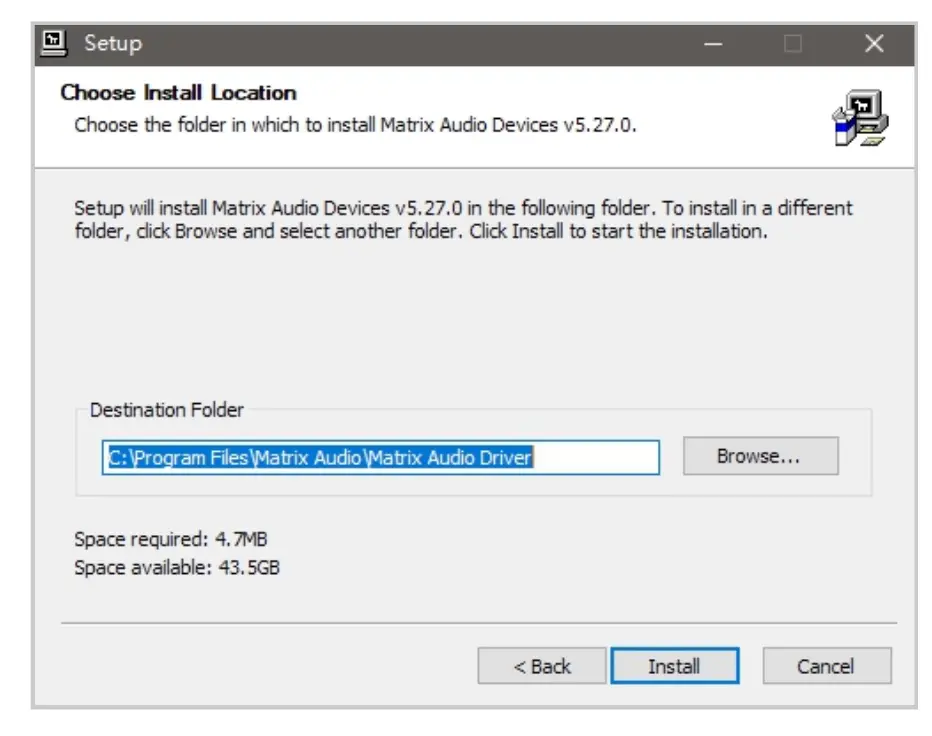Click the installer computer icon in the header
Screen dimensions: 932x736
click(859, 117)
